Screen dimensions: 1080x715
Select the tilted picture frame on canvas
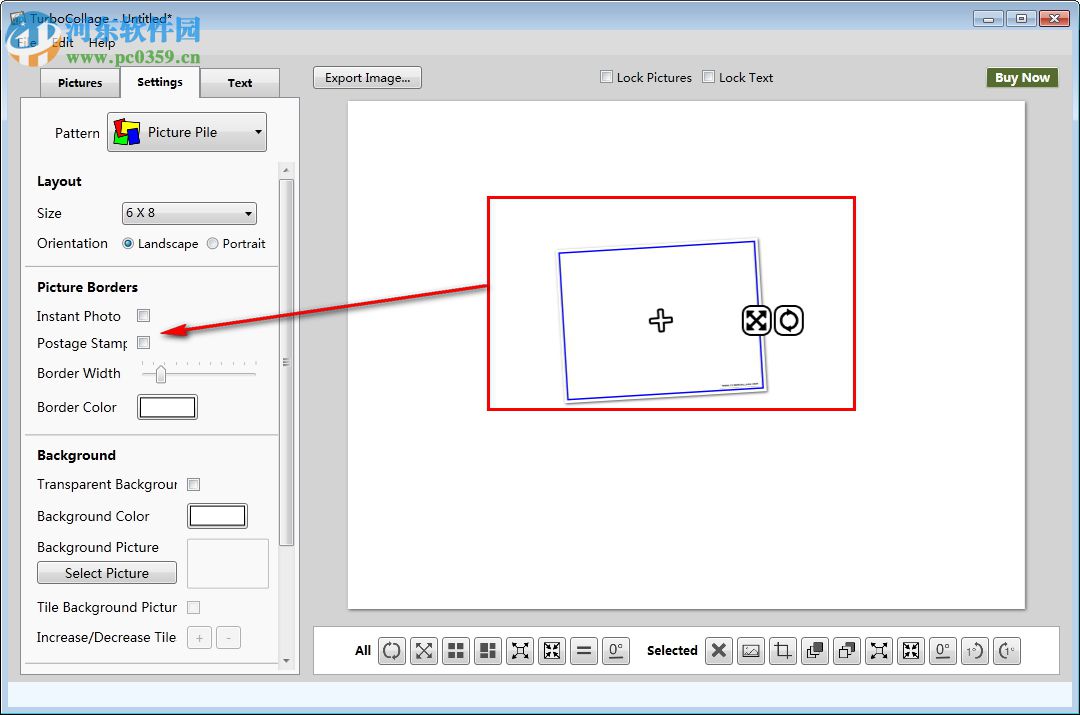tap(661, 320)
